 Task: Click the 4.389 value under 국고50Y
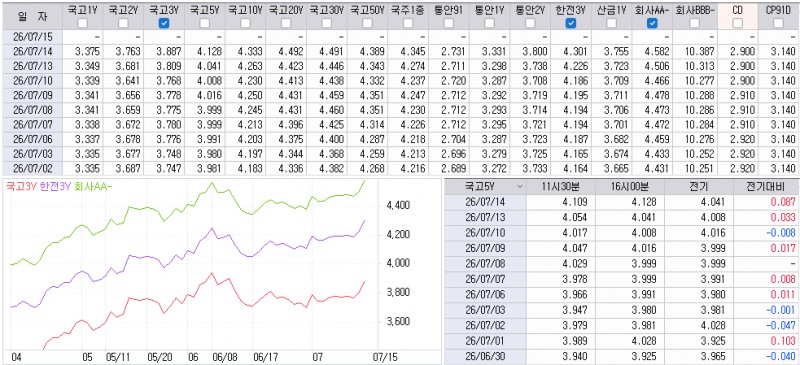pos(373,52)
